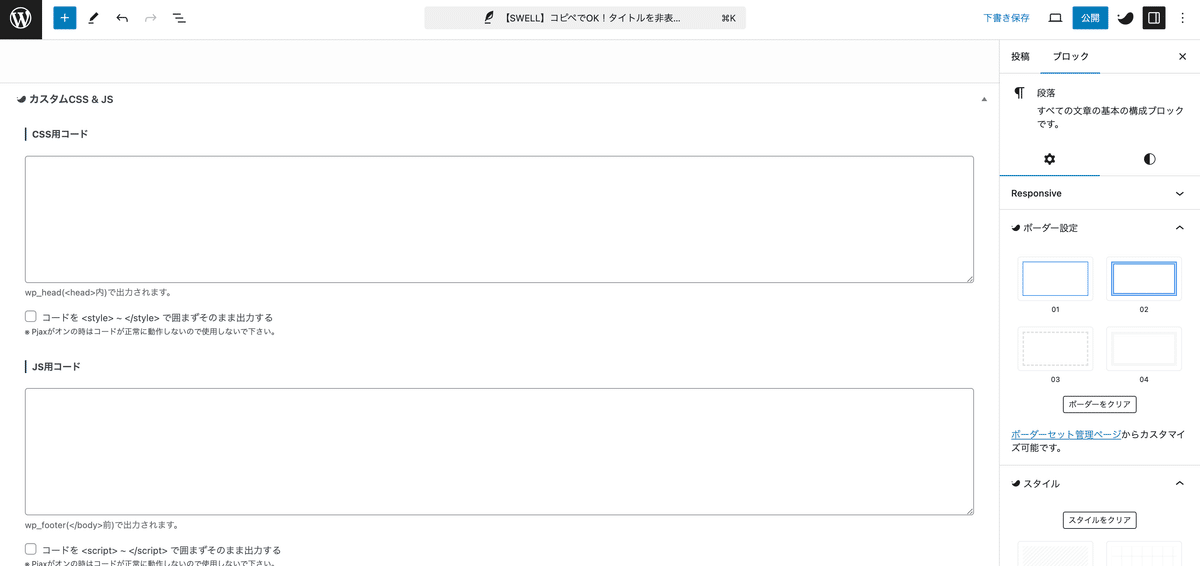
Task: Collapse the カスタムCSS & JS section arrow
Action: pos(984,100)
